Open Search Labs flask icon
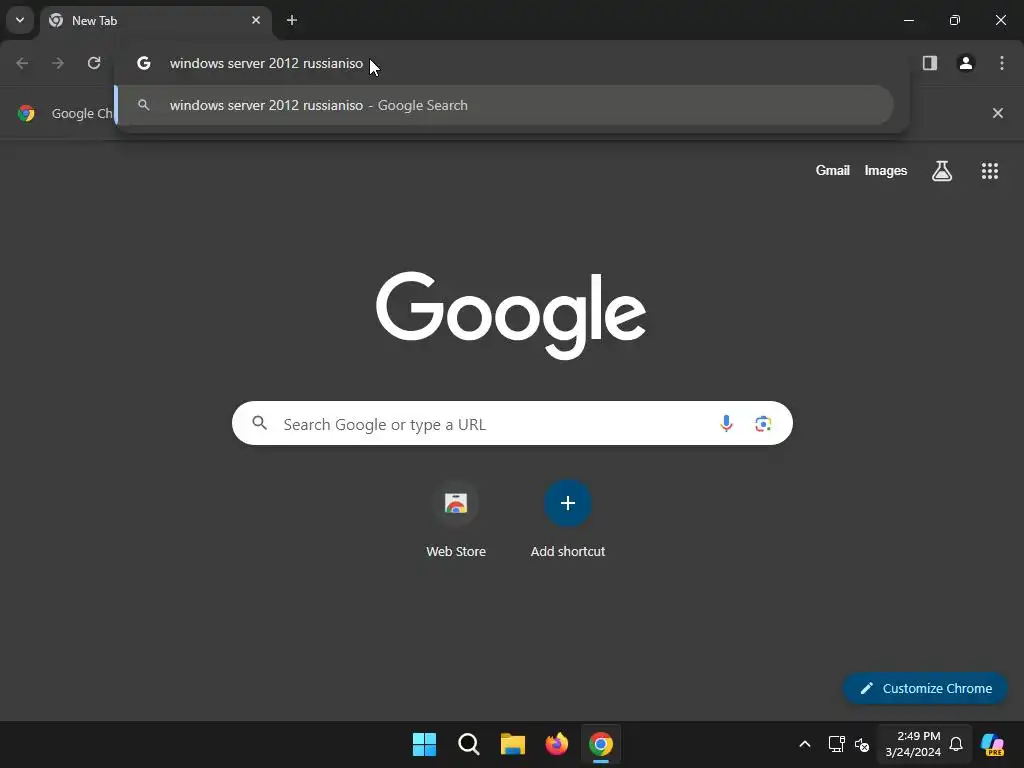The width and height of the screenshot is (1024, 768). coord(942,170)
